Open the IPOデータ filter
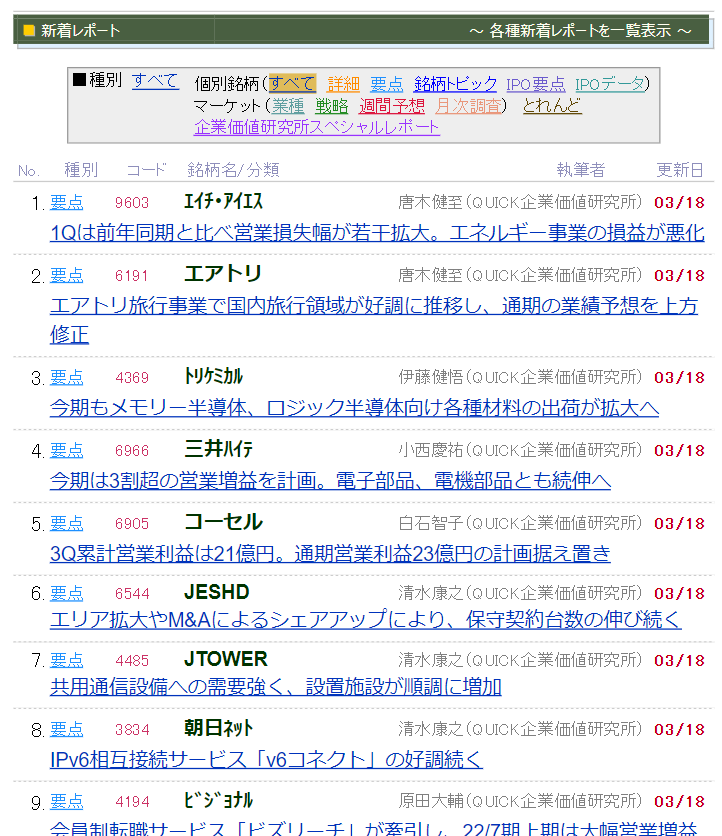This screenshot has width=722, height=836. (609, 84)
